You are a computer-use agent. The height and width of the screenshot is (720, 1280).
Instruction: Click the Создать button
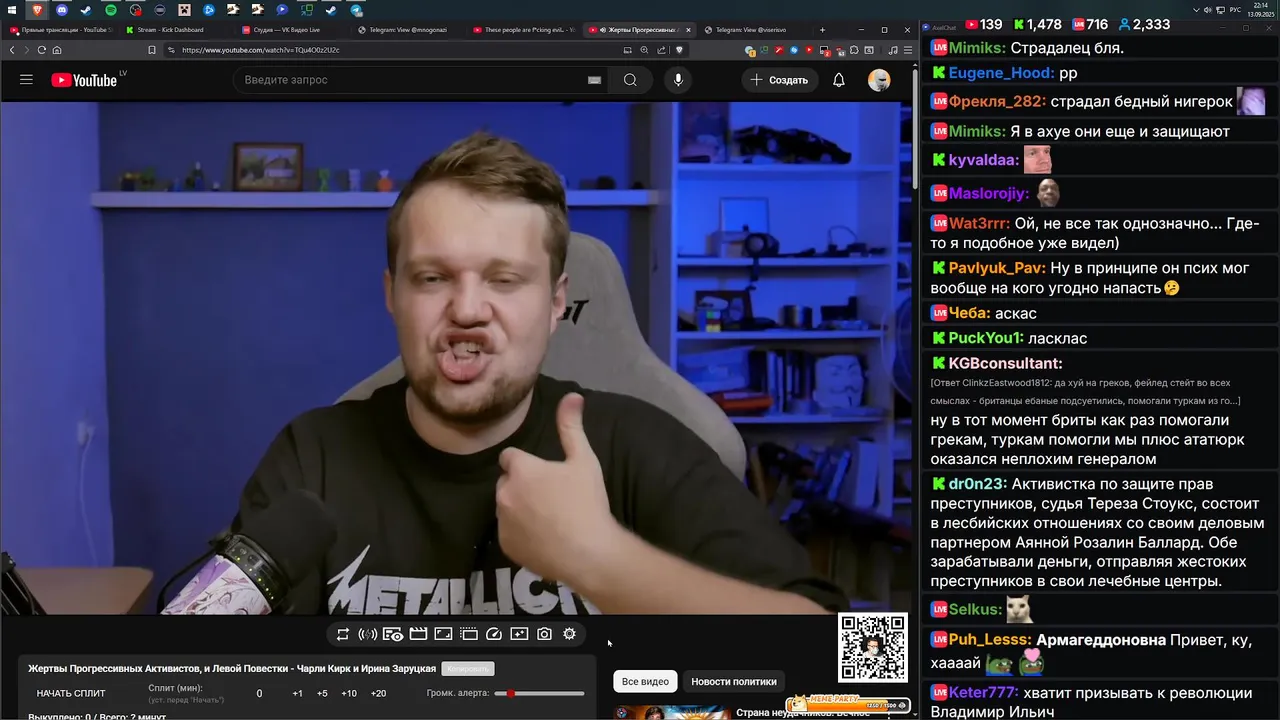pyautogui.click(x=780, y=80)
